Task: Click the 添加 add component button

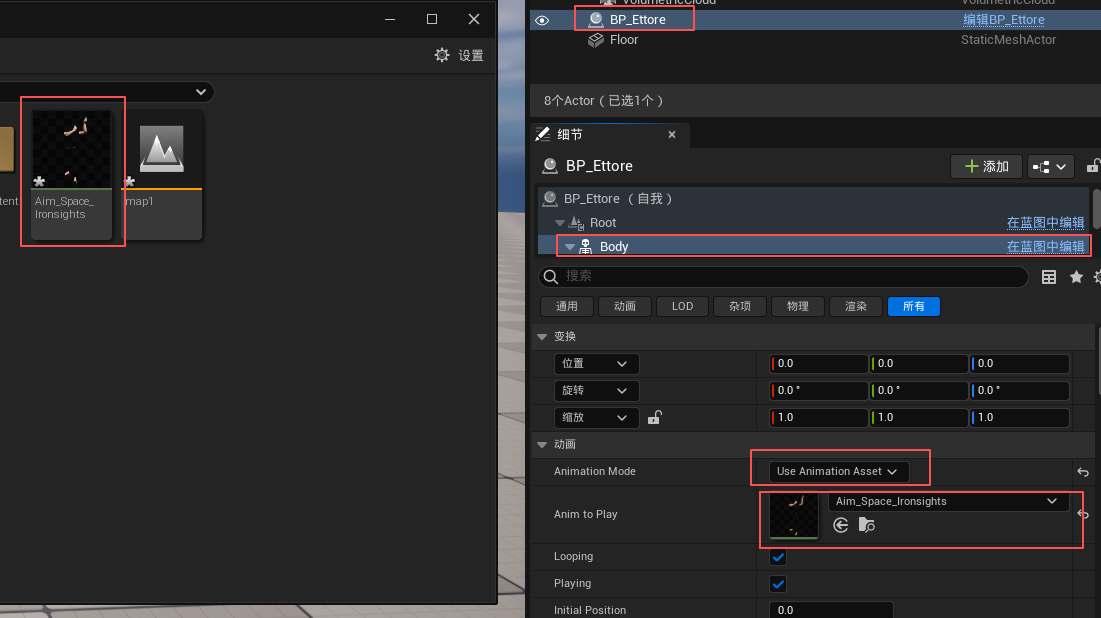Action: pos(986,166)
